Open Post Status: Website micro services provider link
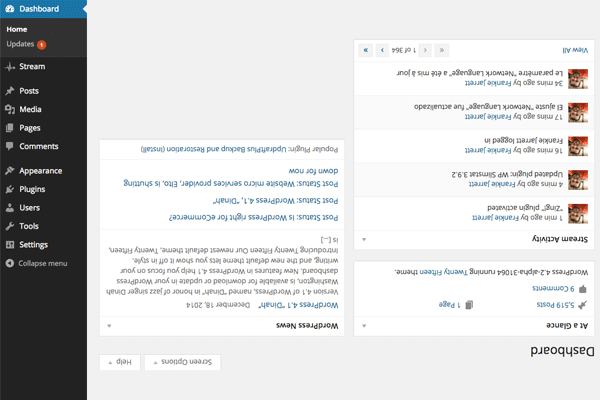600x400 pixels. coord(231,177)
